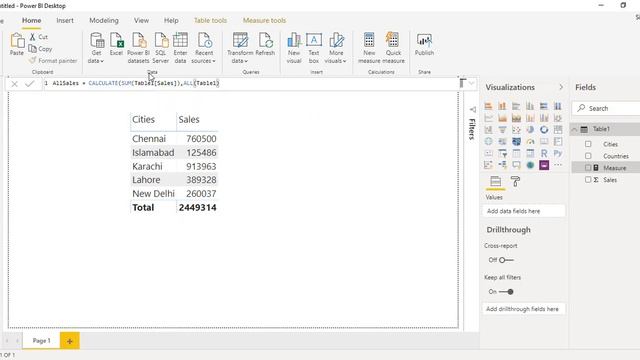Screen dimensions: 640x360
Task: Select the Slicer visual
Action: click(502, 153)
